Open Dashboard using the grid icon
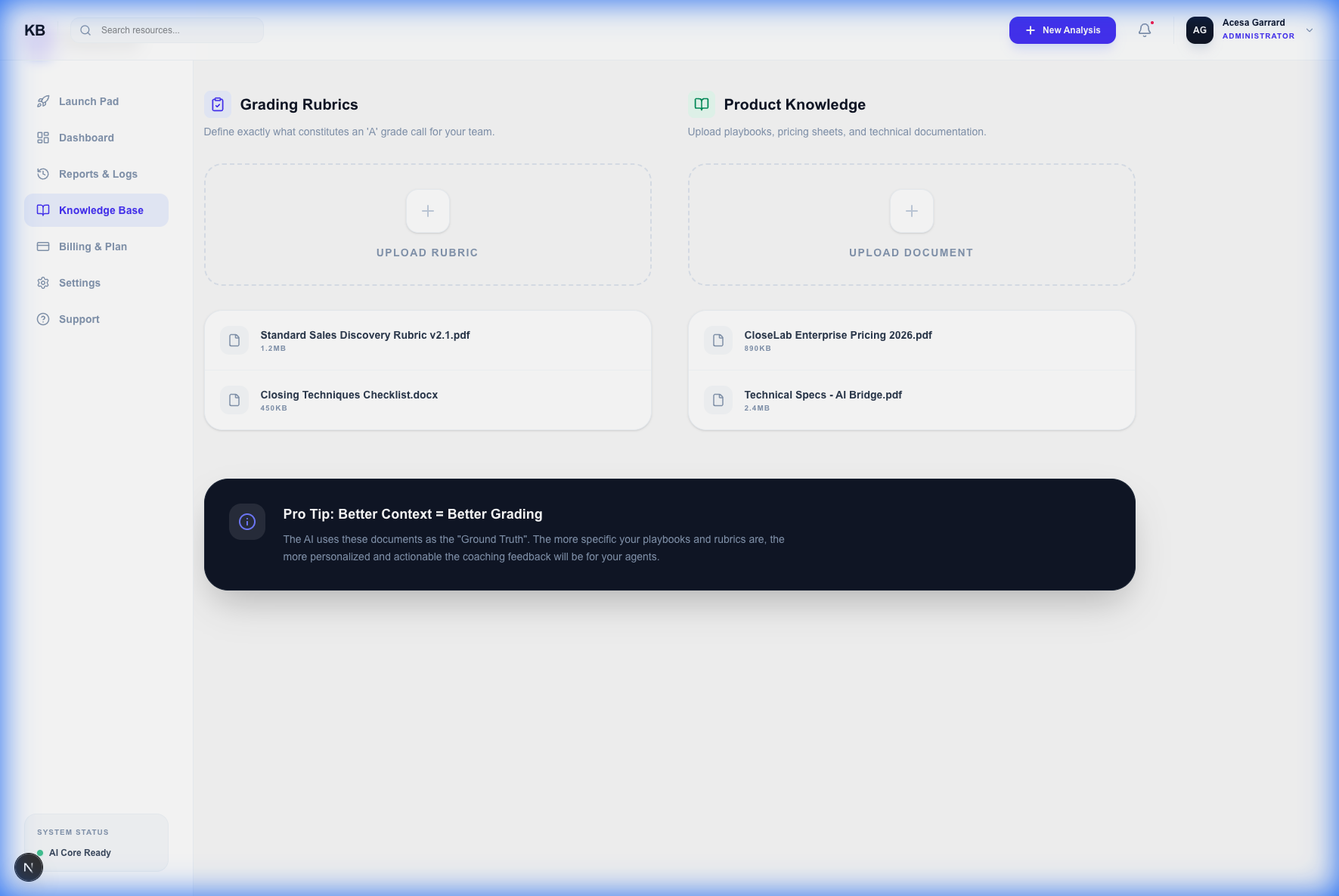This screenshot has width=1339, height=896. click(43, 138)
